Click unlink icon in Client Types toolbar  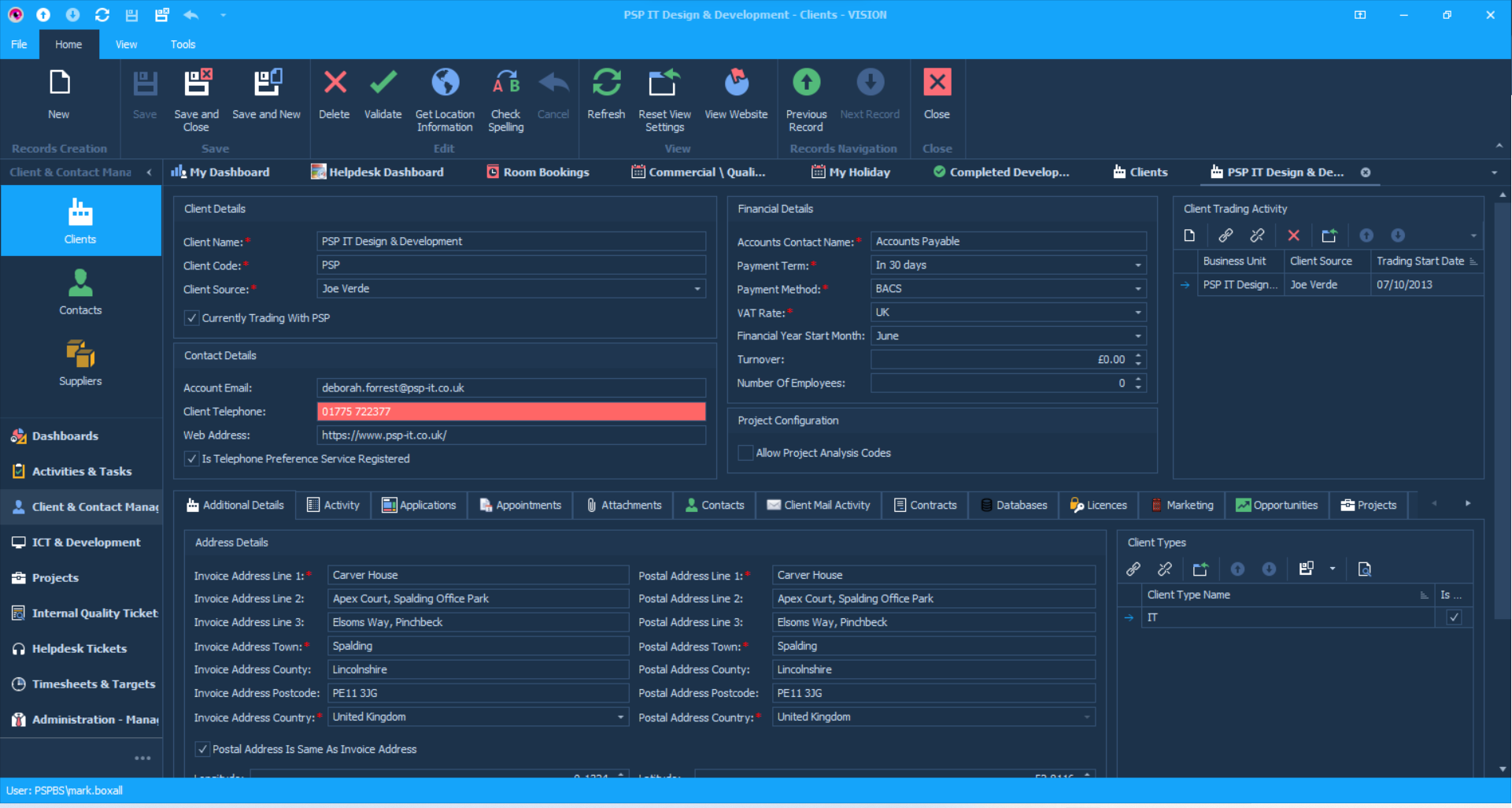pyautogui.click(x=1165, y=569)
